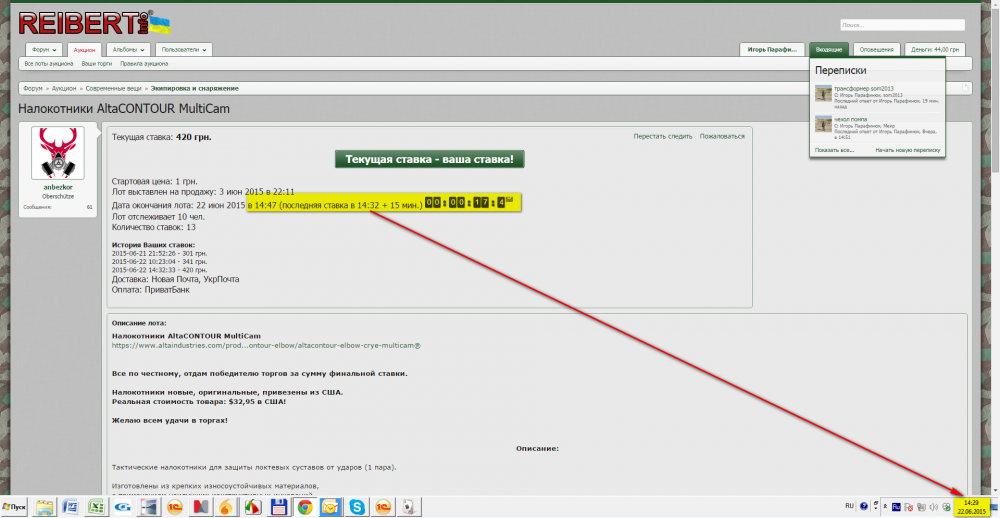Image resolution: width=1000 pixels, height=518 pixels.
Task: Launch Excel from the taskbar
Action: click(x=97, y=507)
